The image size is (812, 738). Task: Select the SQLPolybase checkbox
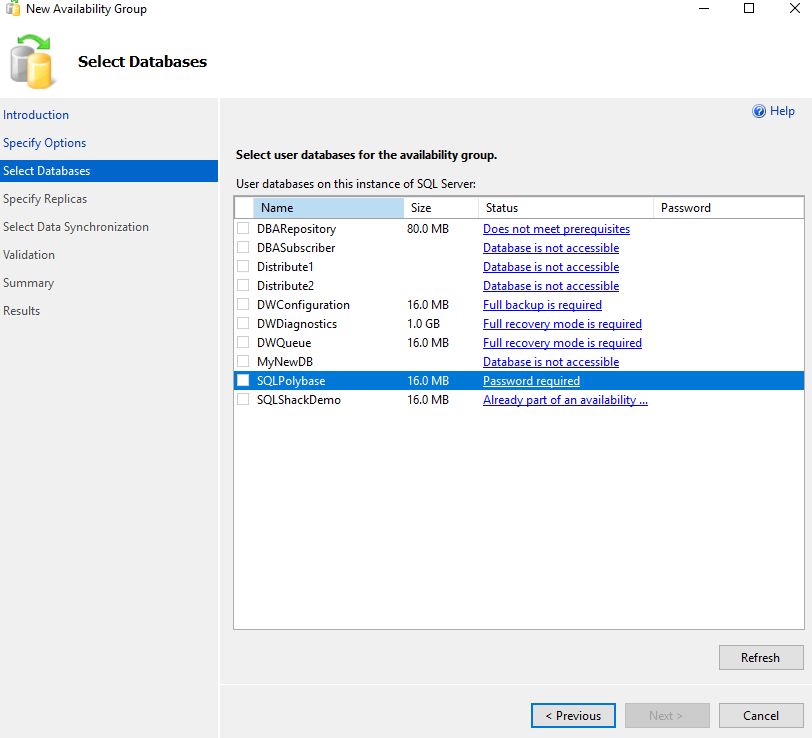tap(241, 380)
